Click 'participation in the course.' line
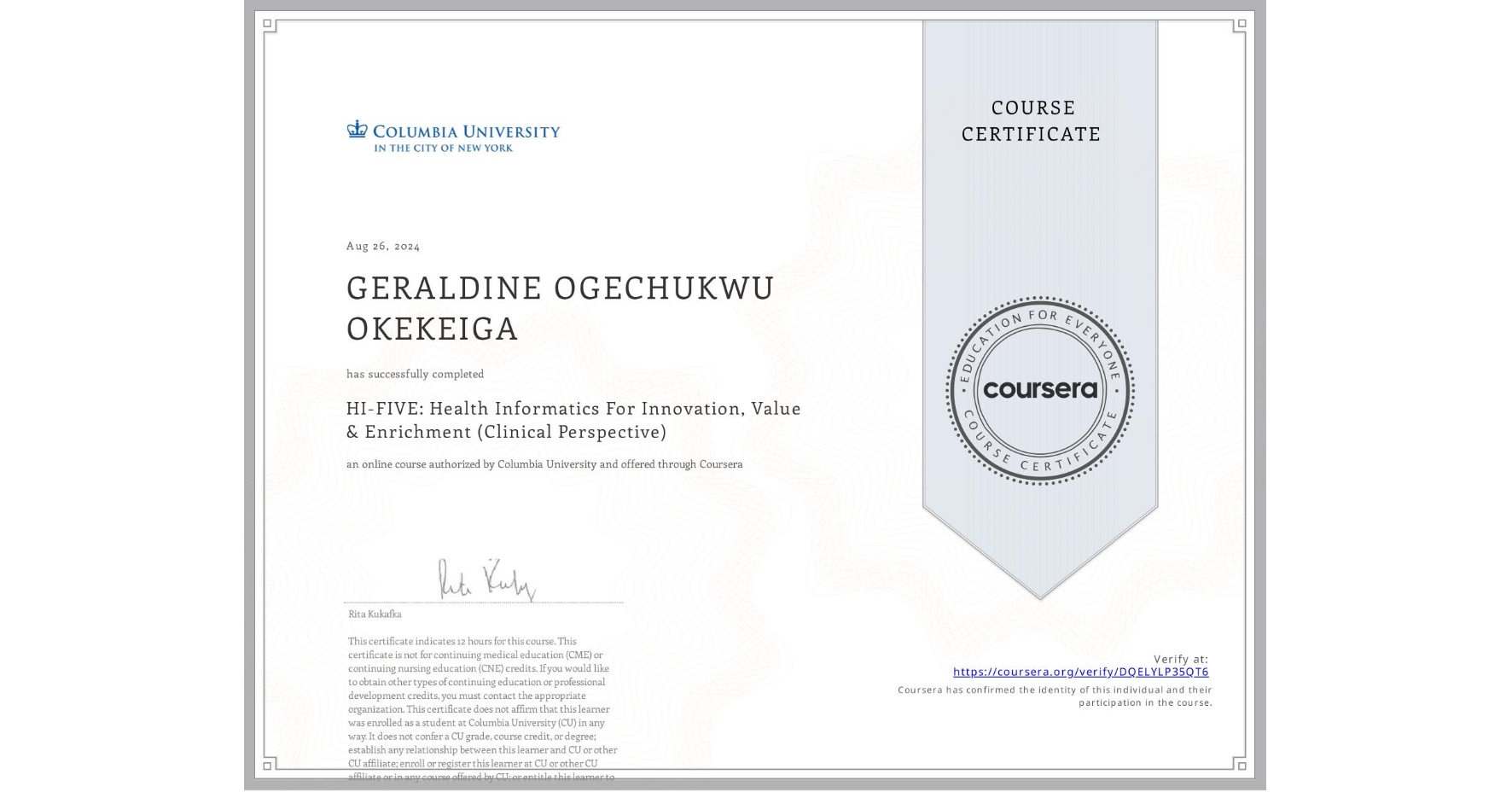Screen dimensions: 1512x792 pyautogui.click(x=1145, y=702)
